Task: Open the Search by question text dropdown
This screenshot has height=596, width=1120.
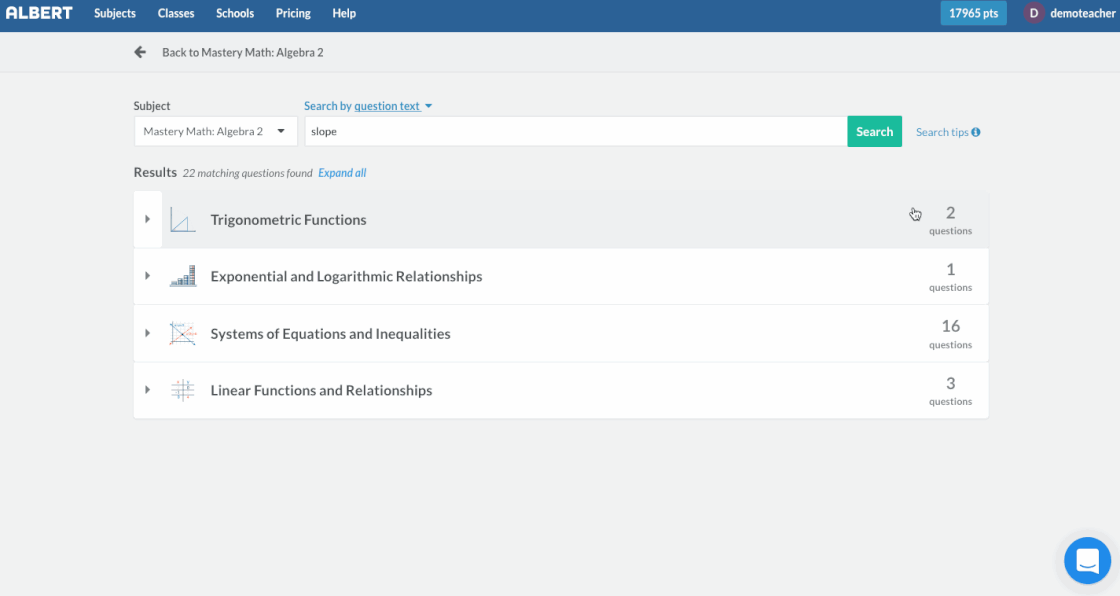Action: [x=367, y=106]
